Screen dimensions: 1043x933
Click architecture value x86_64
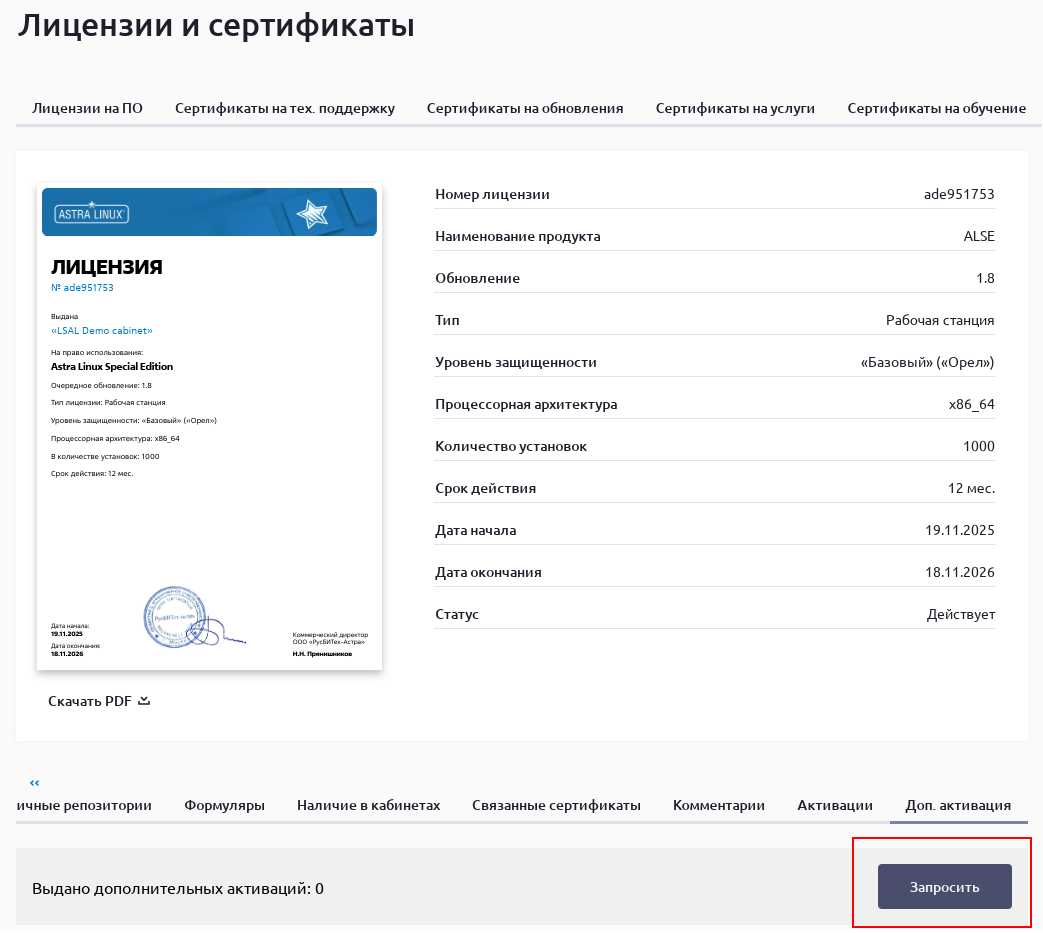point(972,404)
